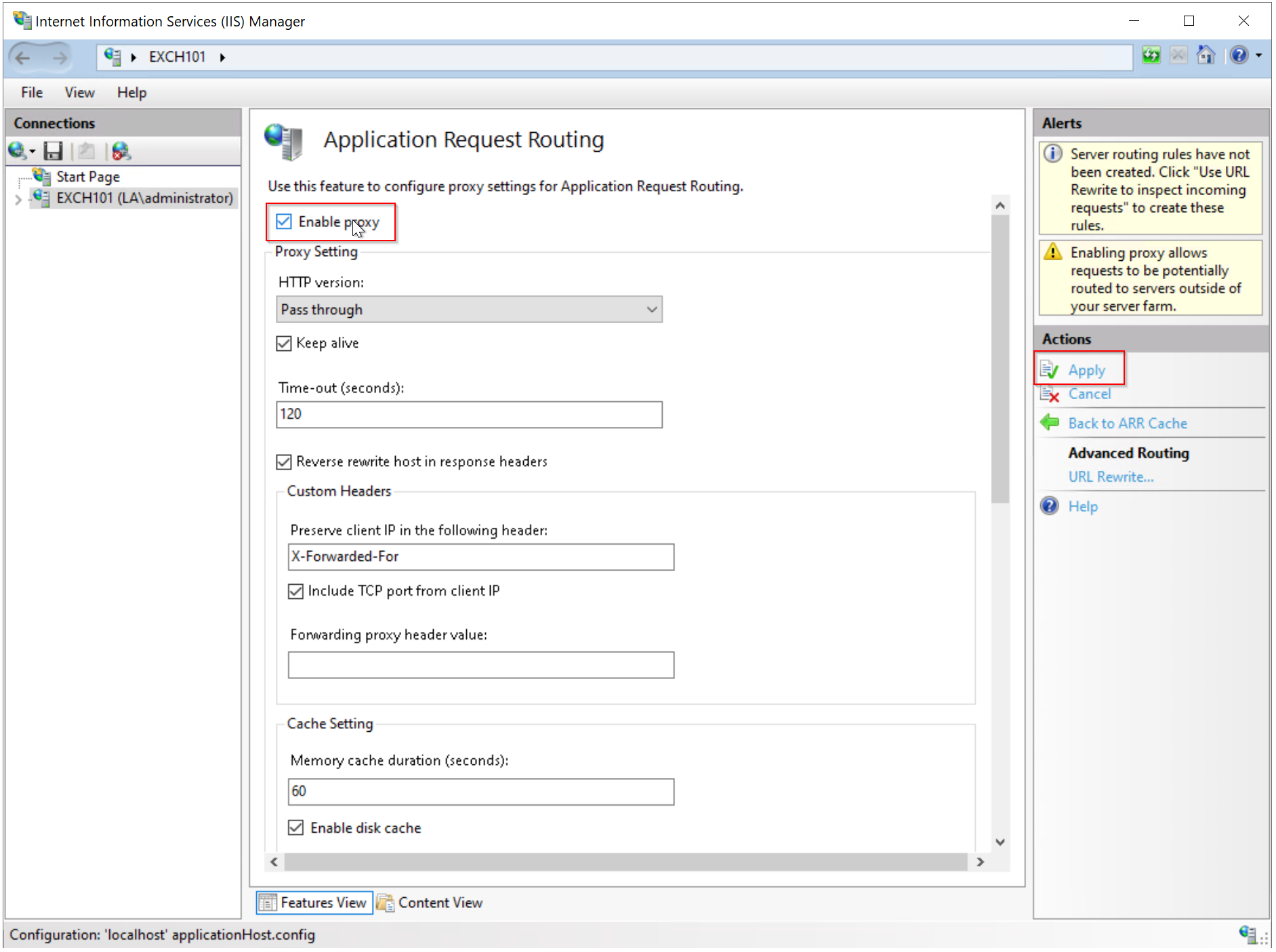The height and width of the screenshot is (952, 1276).
Task: Click the Delete Connection icon in Connections toolbar
Action: 121,150
